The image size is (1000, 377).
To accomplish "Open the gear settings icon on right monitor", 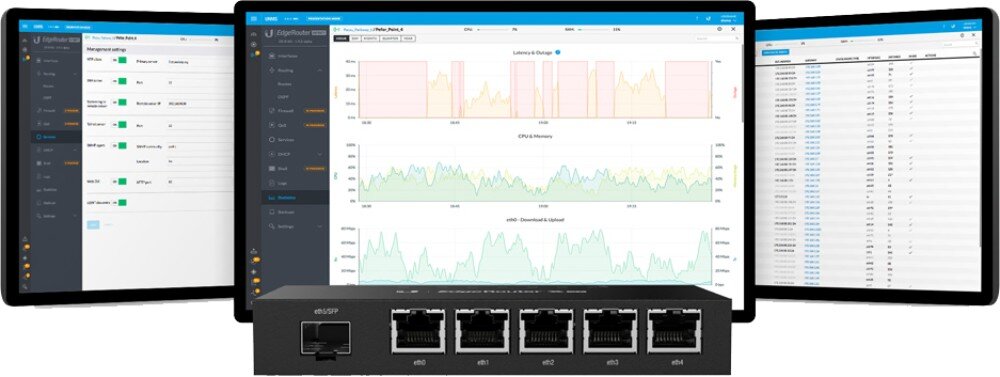I will 962,35.
